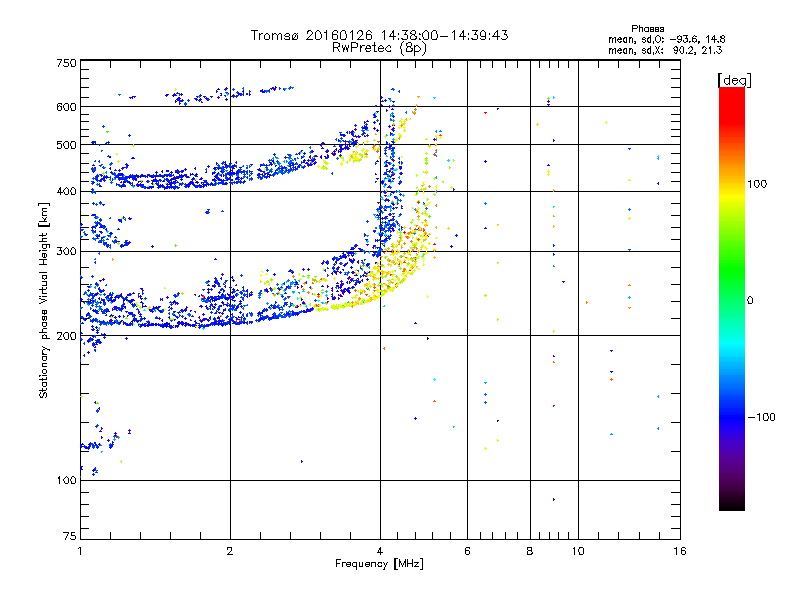800x600 pixels.
Task: Click the x-axis tick label '10'
Action: 578,551
